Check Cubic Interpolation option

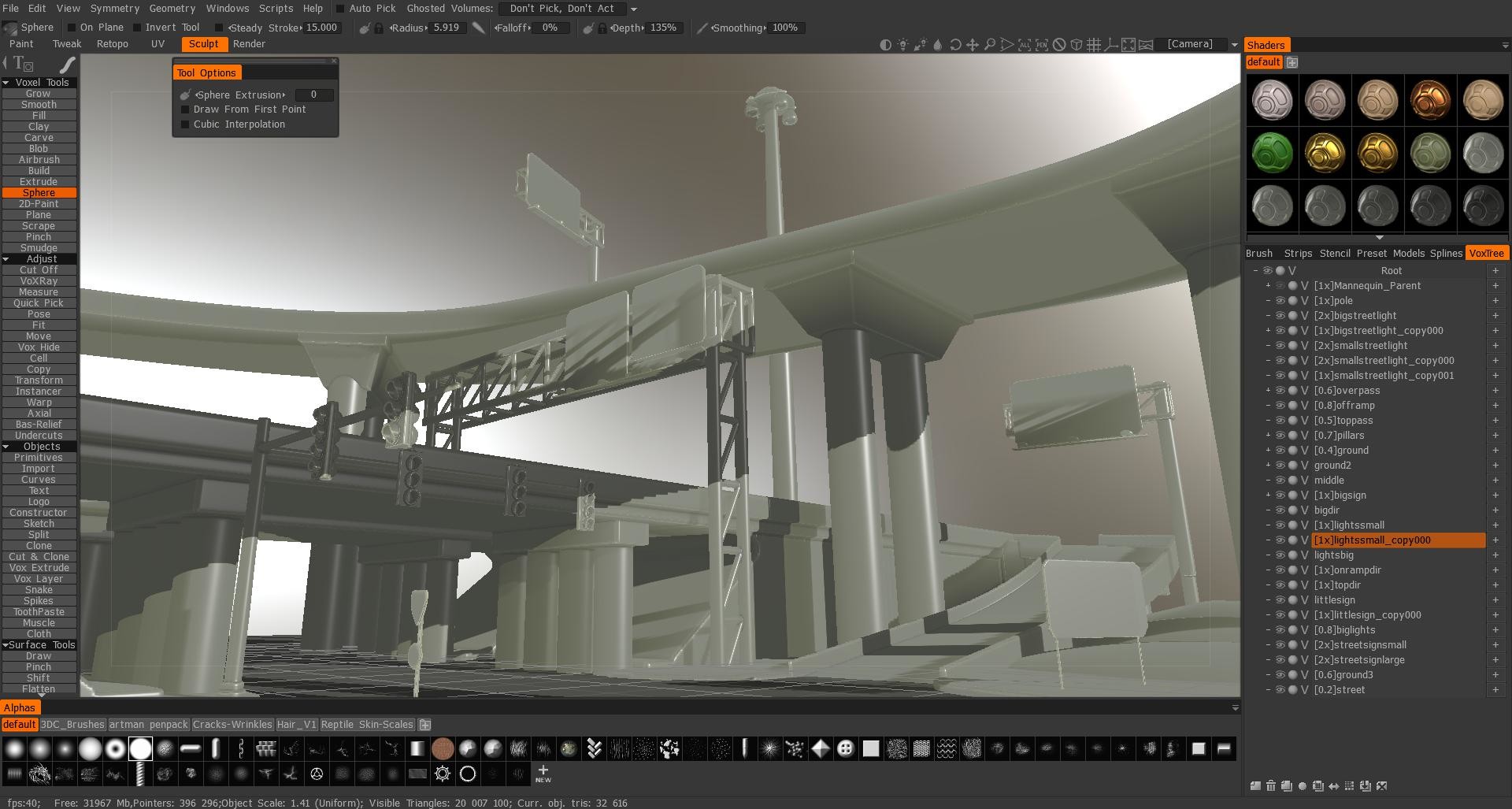click(186, 124)
